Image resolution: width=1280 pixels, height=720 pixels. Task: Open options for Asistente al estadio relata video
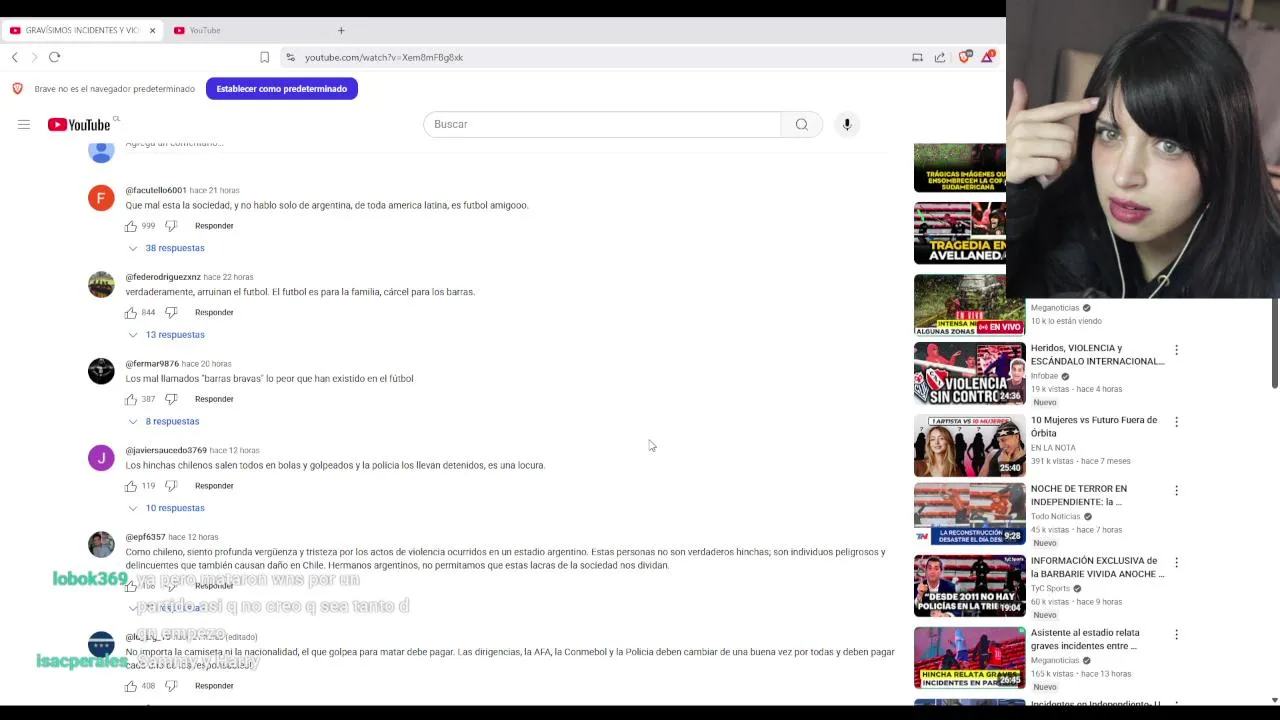(1176, 635)
